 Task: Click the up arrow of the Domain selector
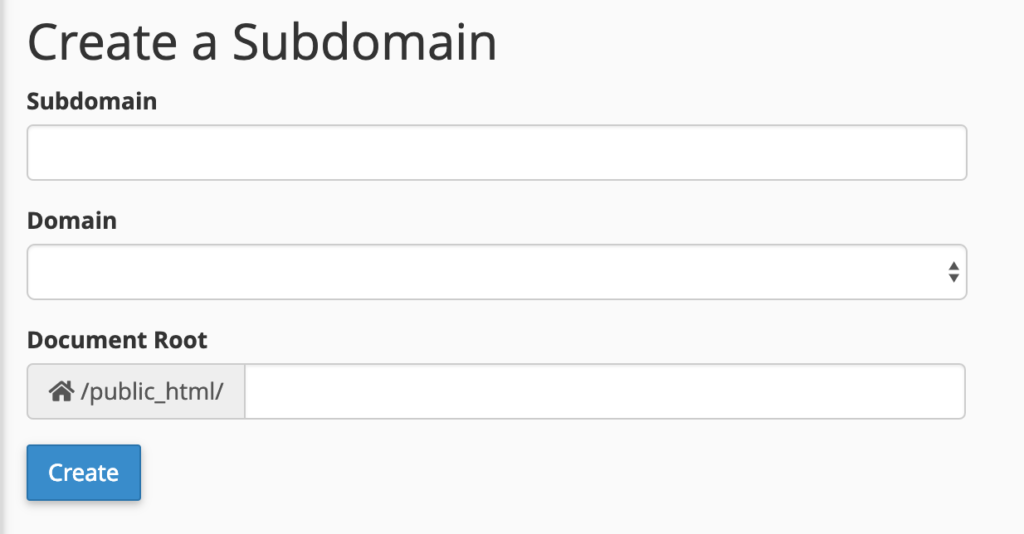[953, 266]
